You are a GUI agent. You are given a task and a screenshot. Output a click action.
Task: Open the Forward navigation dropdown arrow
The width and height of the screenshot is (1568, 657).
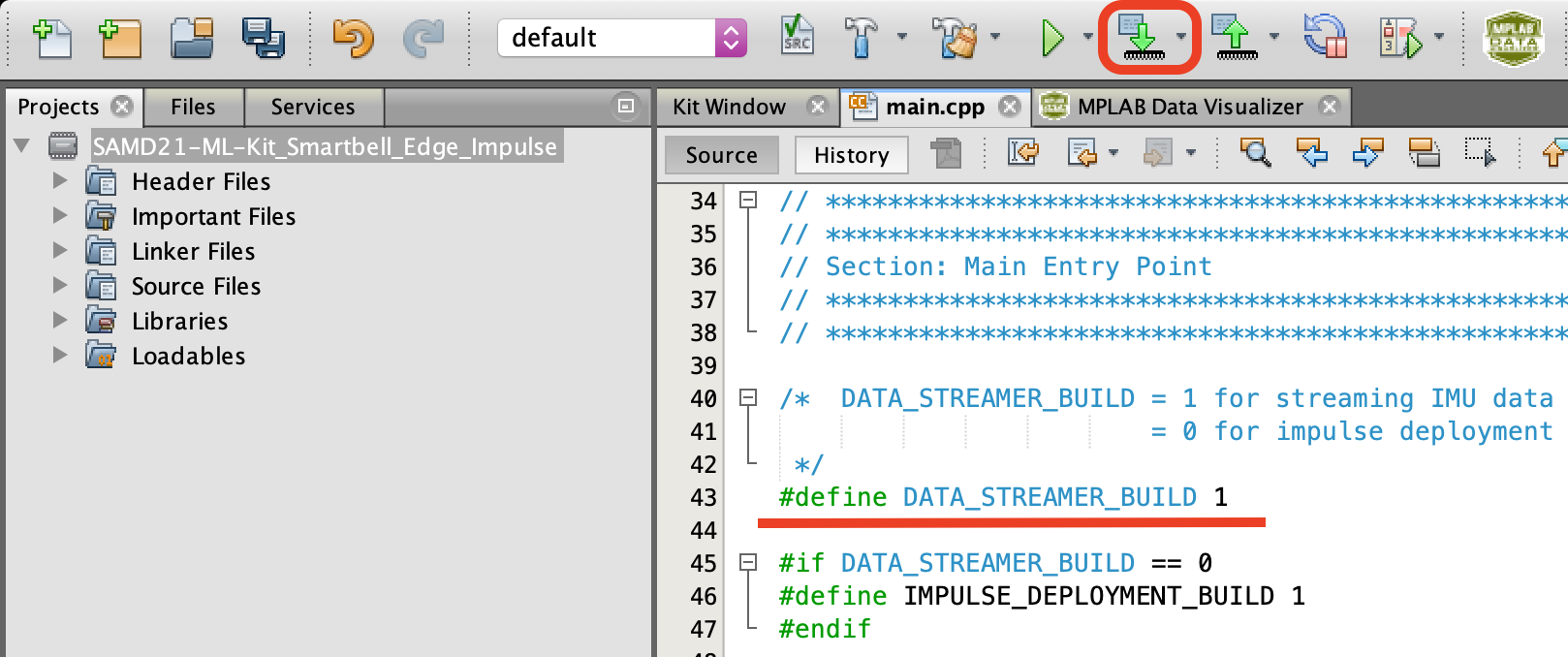click(x=1191, y=152)
